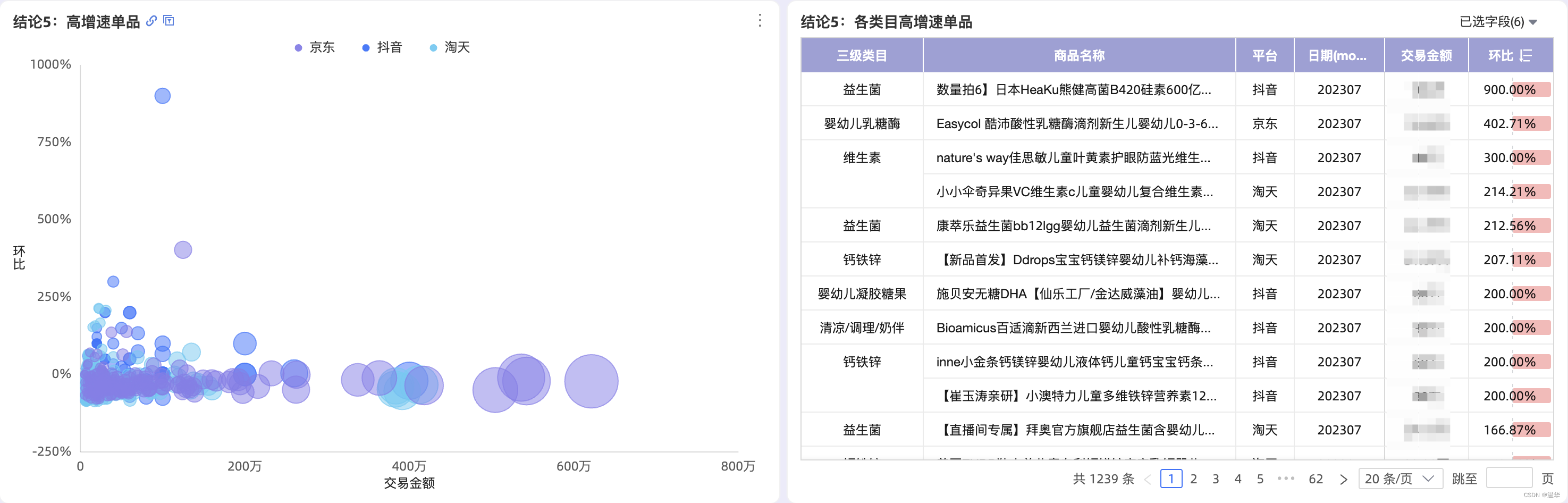Click table title 结论5：各类目高增速单品
Viewport: 1568px width, 503px height.
click(886, 22)
